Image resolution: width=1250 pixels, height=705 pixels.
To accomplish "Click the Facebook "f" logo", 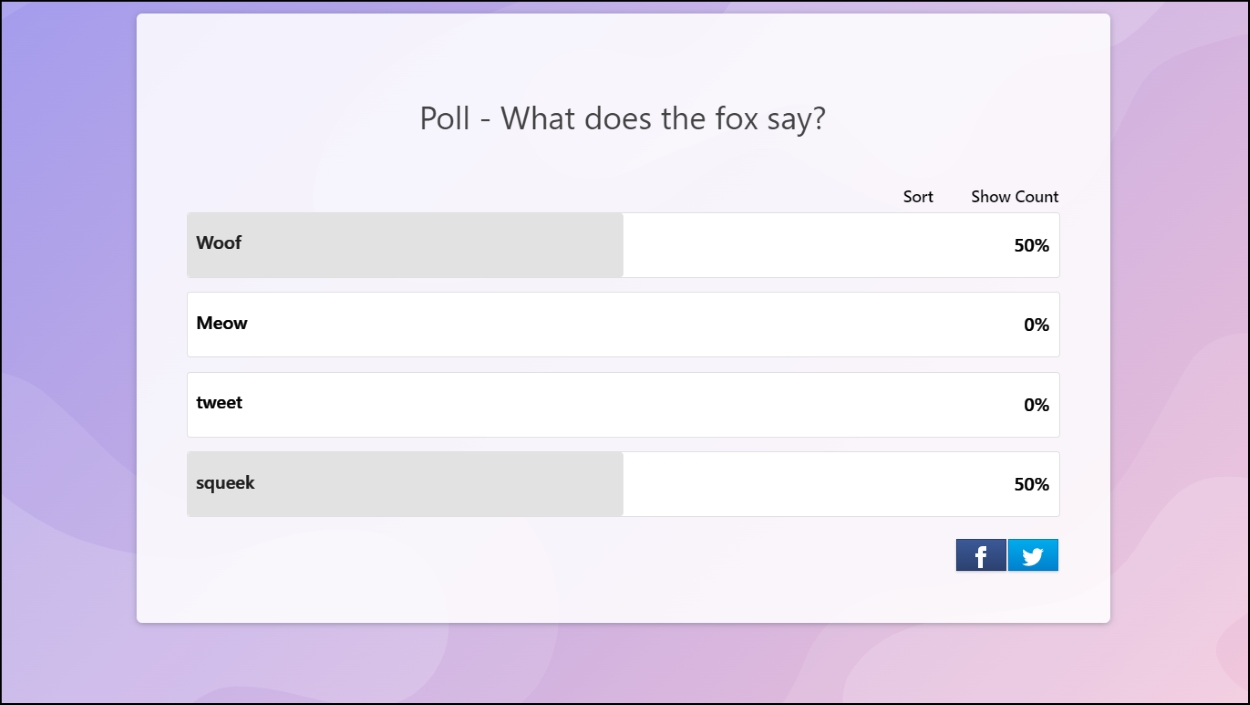I will (981, 555).
